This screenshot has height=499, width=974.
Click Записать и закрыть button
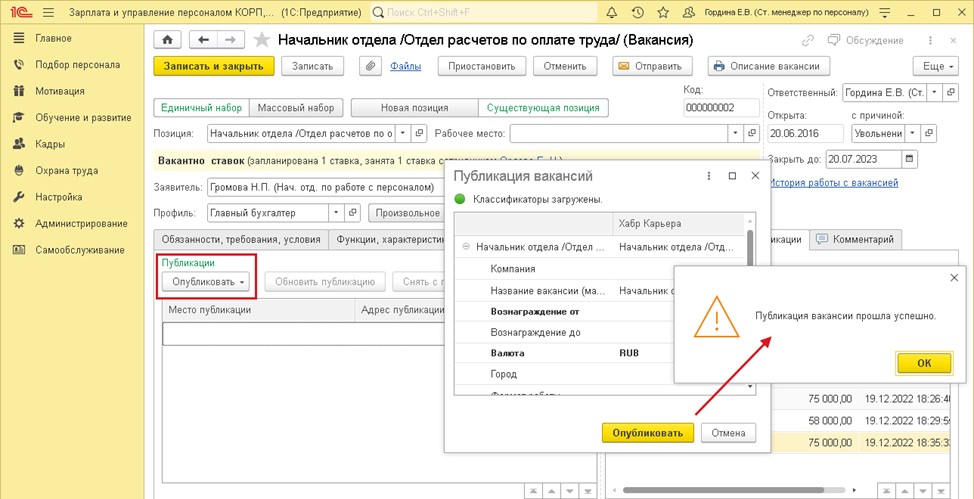click(x=214, y=66)
